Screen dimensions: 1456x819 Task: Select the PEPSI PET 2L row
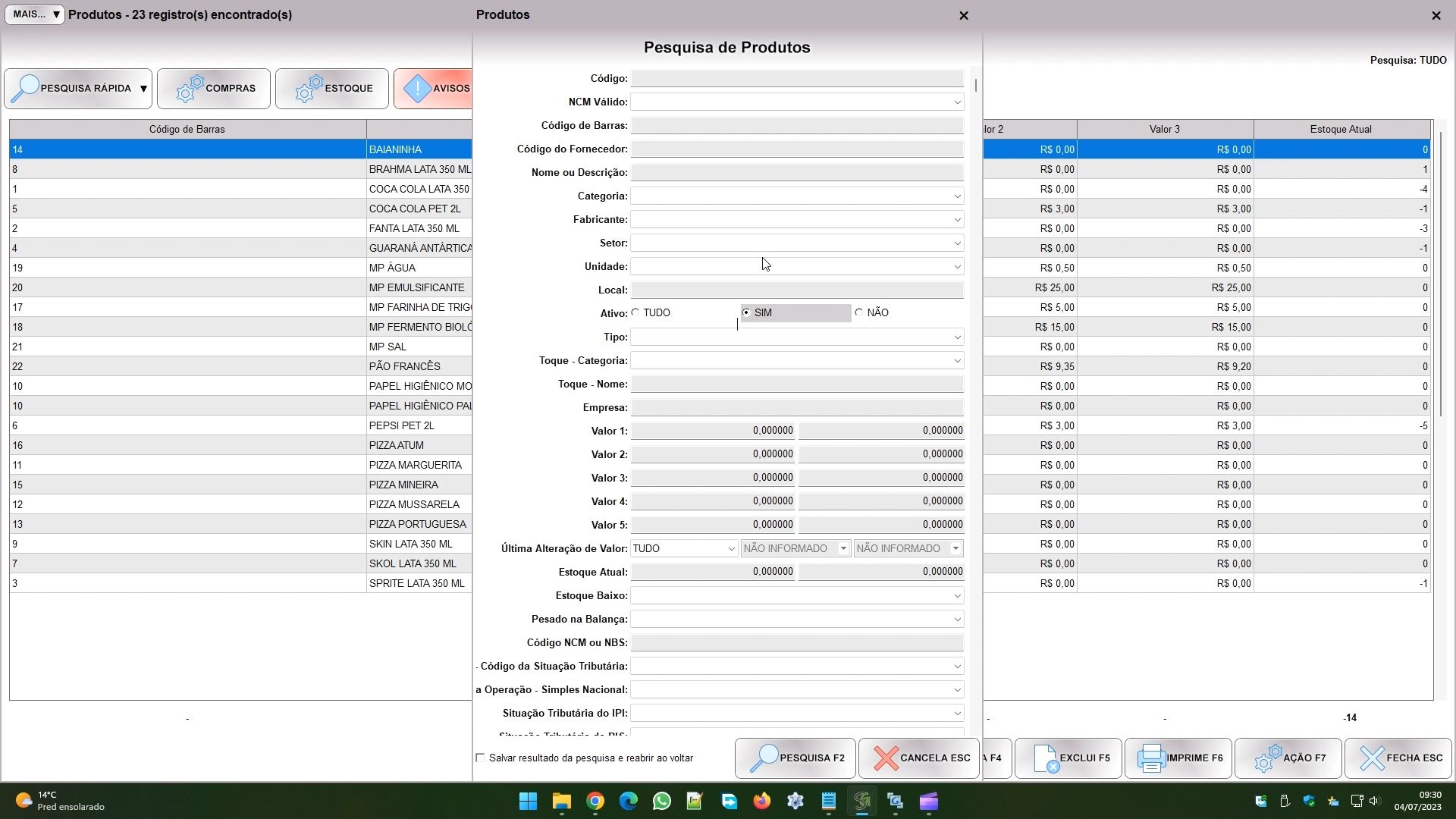tap(241, 425)
